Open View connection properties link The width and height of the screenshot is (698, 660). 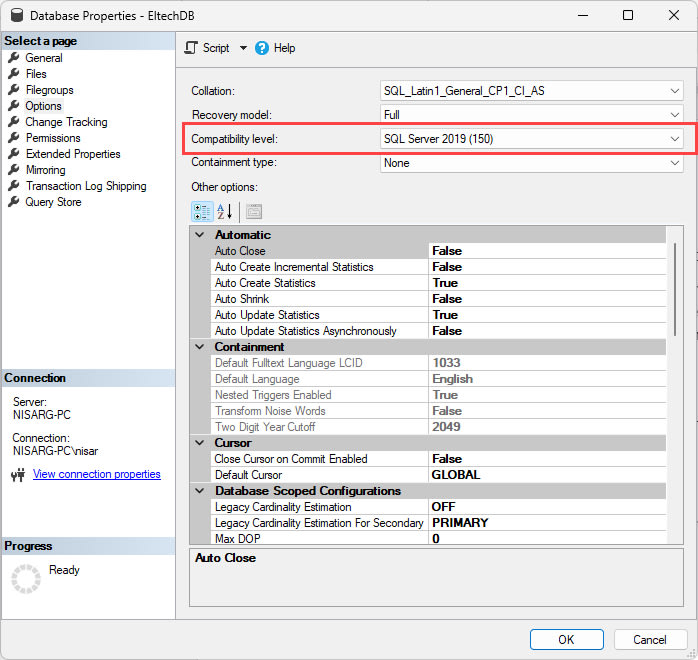(96, 474)
